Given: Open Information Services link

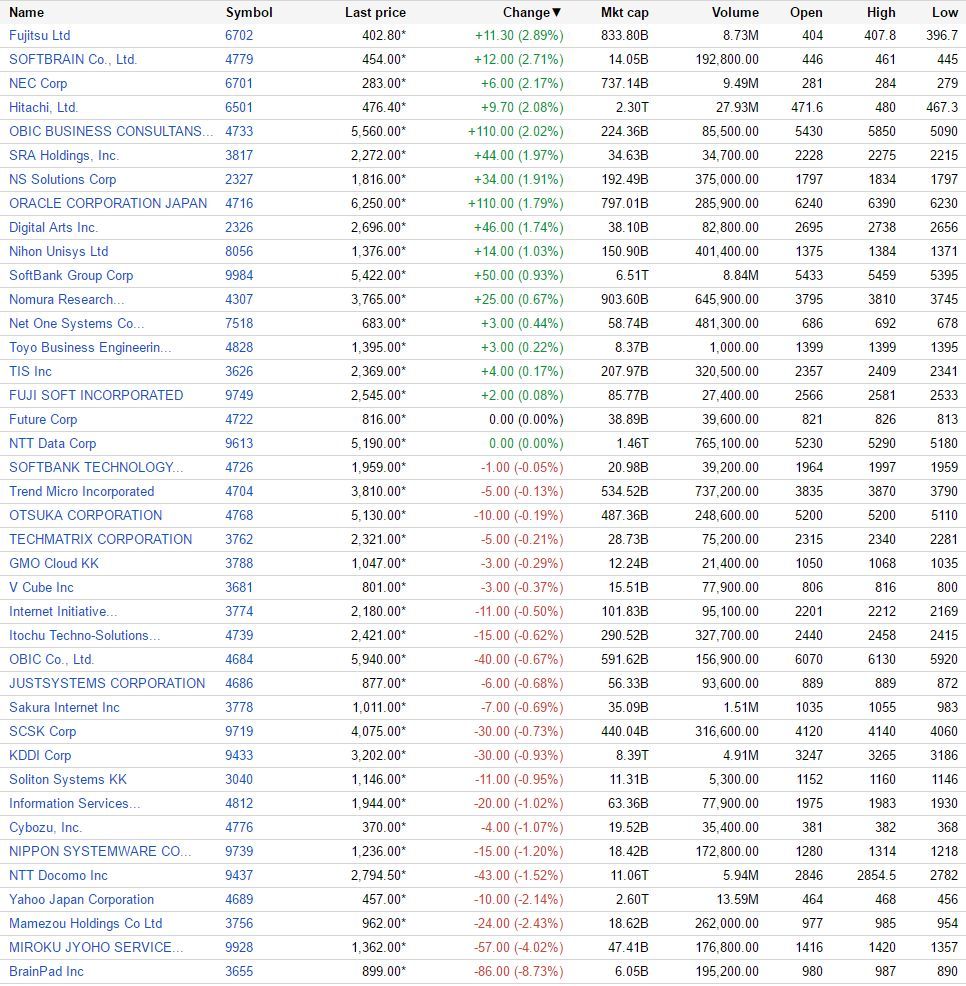Looking at the screenshot, I should [75, 803].
